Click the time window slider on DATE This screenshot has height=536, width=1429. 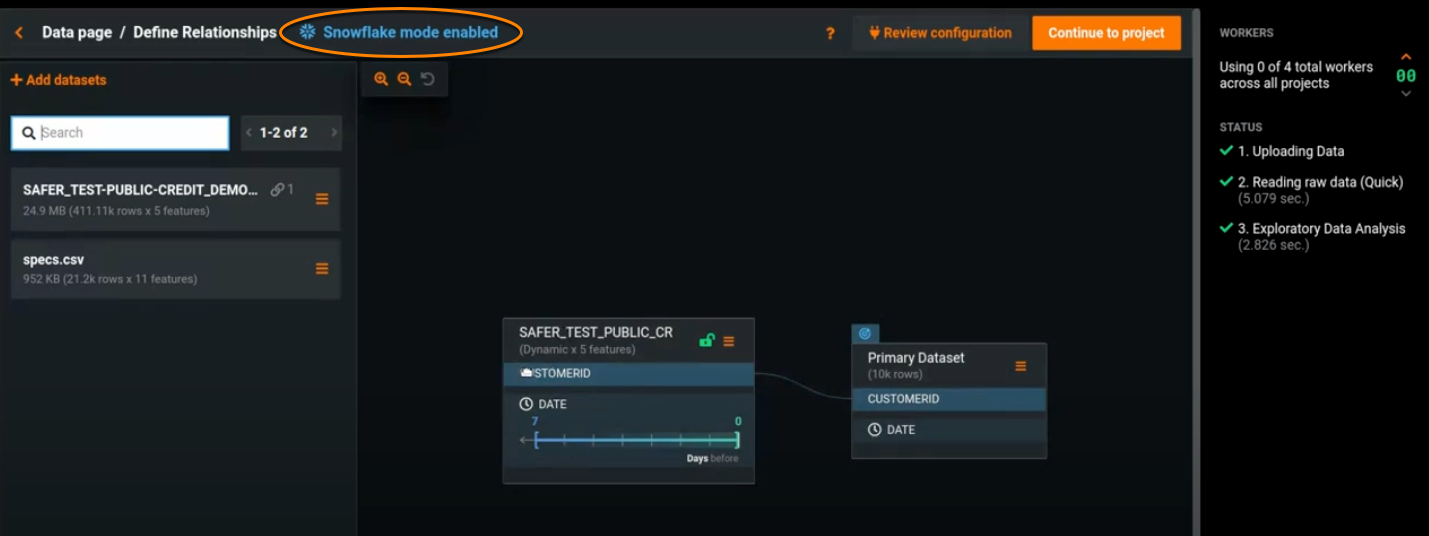636,439
